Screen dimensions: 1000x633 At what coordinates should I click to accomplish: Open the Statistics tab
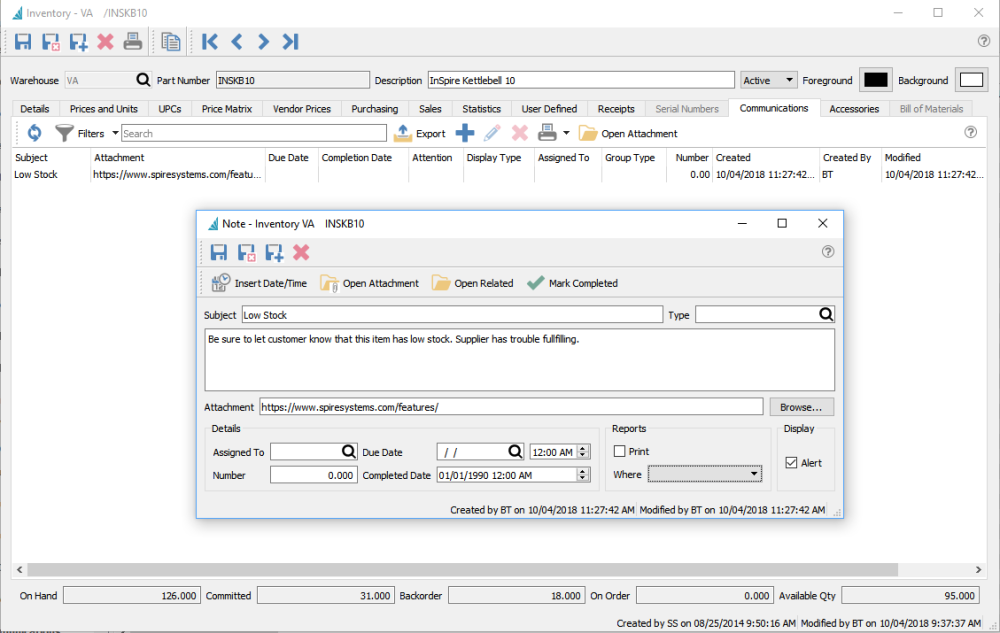coord(482,108)
